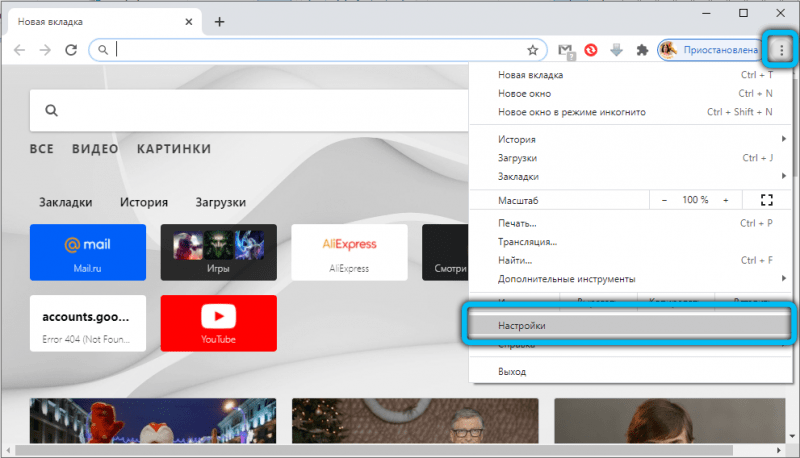Open the История link on the page
This screenshot has height=458, width=800.
coord(144,202)
